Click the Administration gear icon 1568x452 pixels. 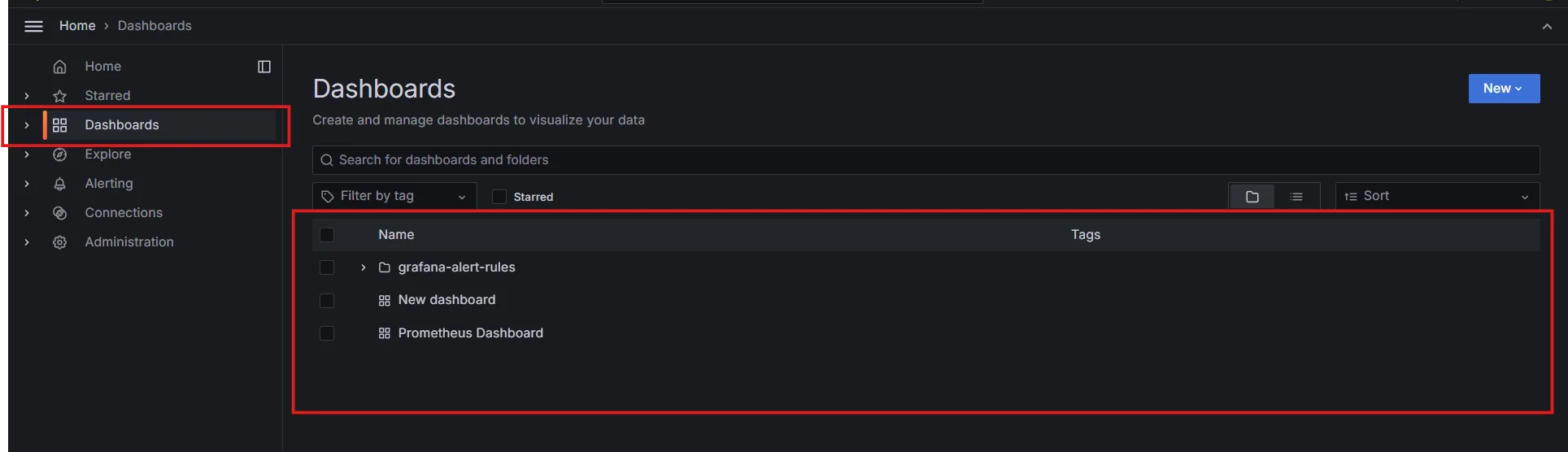click(59, 242)
